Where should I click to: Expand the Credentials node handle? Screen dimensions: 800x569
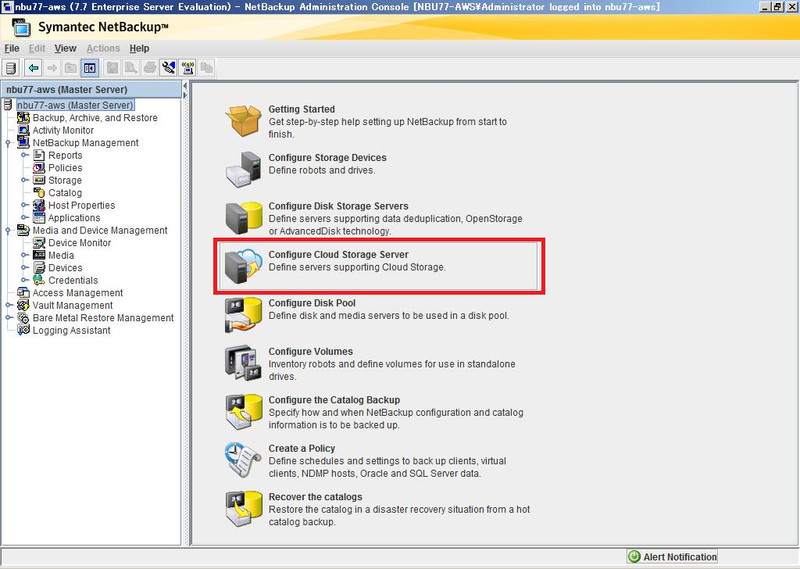click(x=24, y=280)
